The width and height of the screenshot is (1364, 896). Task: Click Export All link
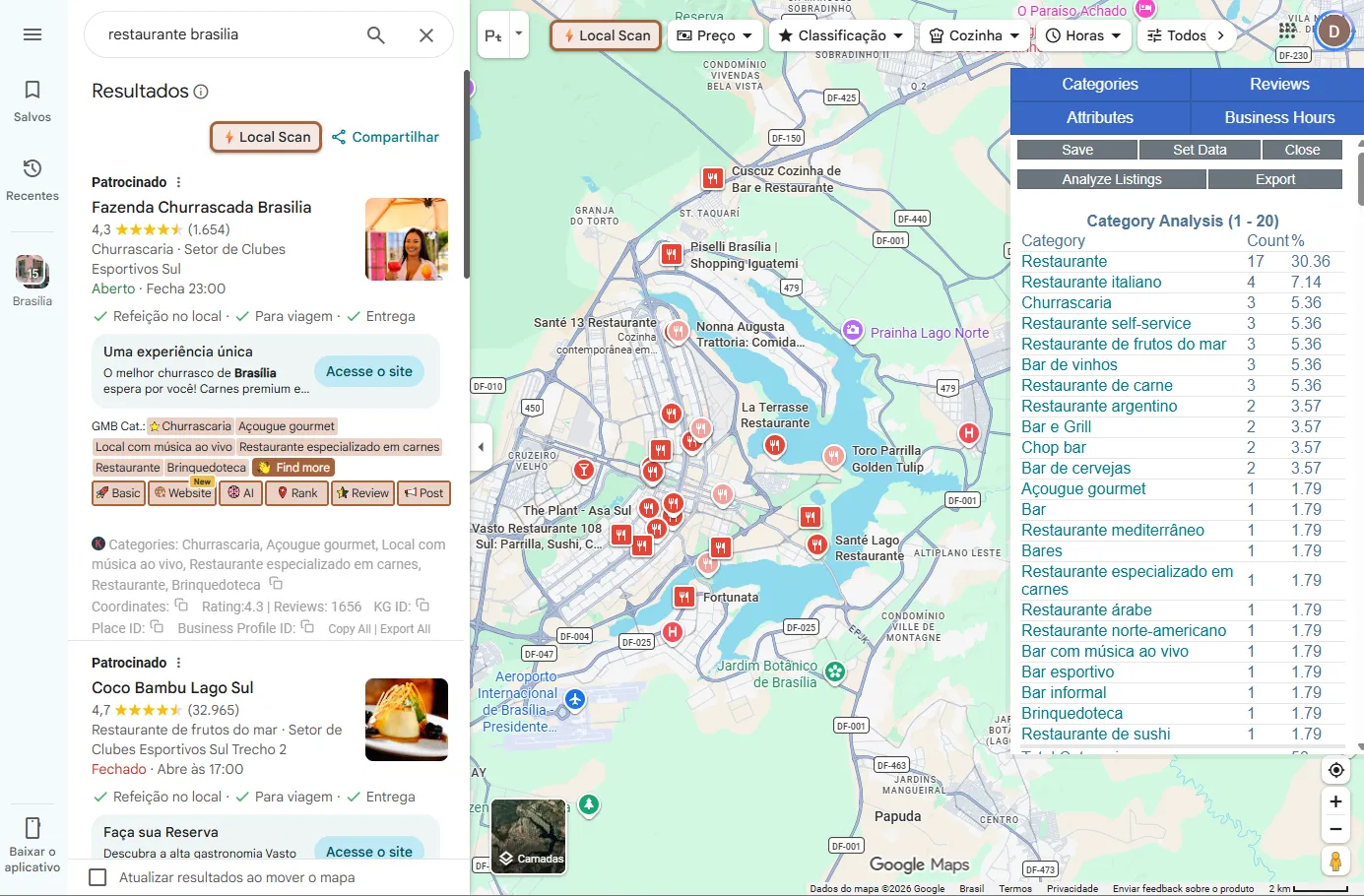pyautogui.click(x=406, y=629)
